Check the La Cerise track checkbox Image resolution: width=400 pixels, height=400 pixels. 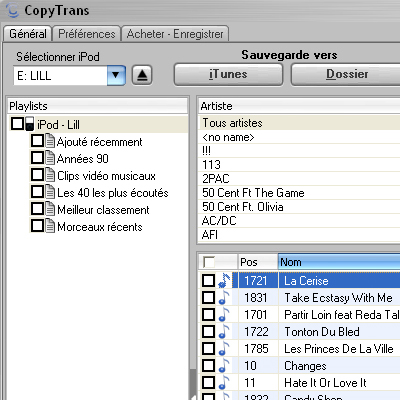click(x=209, y=280)
